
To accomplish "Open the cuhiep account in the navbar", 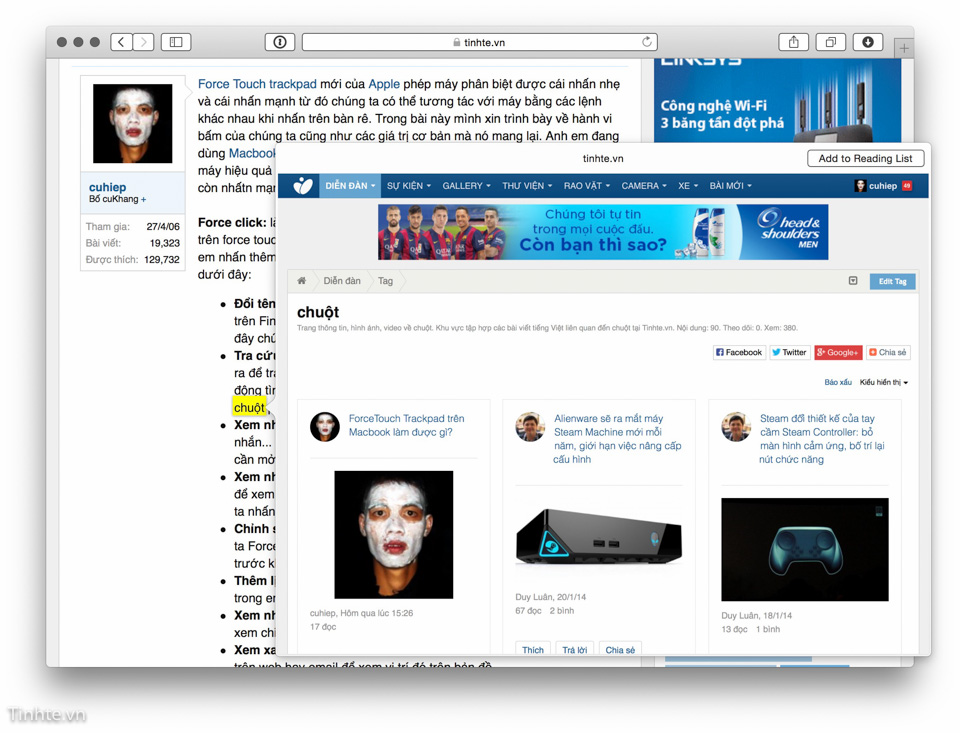I will (876, 186).
